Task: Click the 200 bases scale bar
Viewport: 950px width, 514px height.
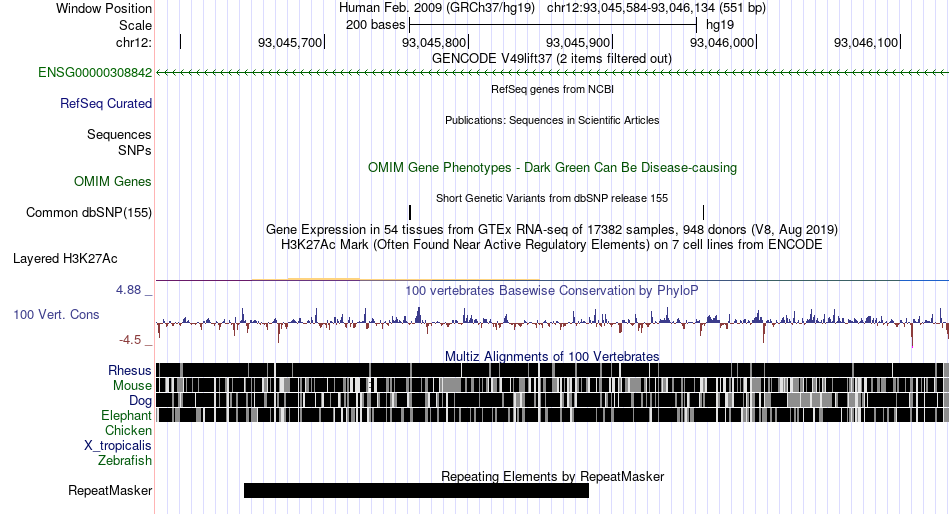Action: tap(553, 25)
